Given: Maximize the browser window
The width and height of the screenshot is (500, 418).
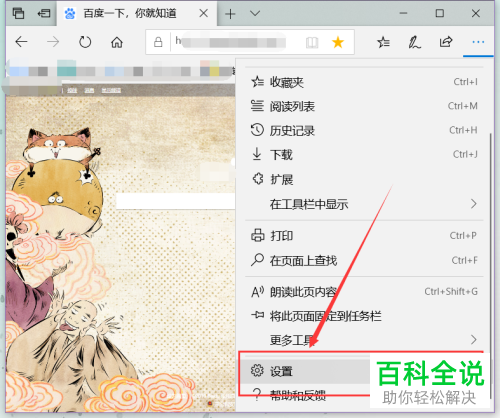Looking at the screenshot, I should [440, 13].
